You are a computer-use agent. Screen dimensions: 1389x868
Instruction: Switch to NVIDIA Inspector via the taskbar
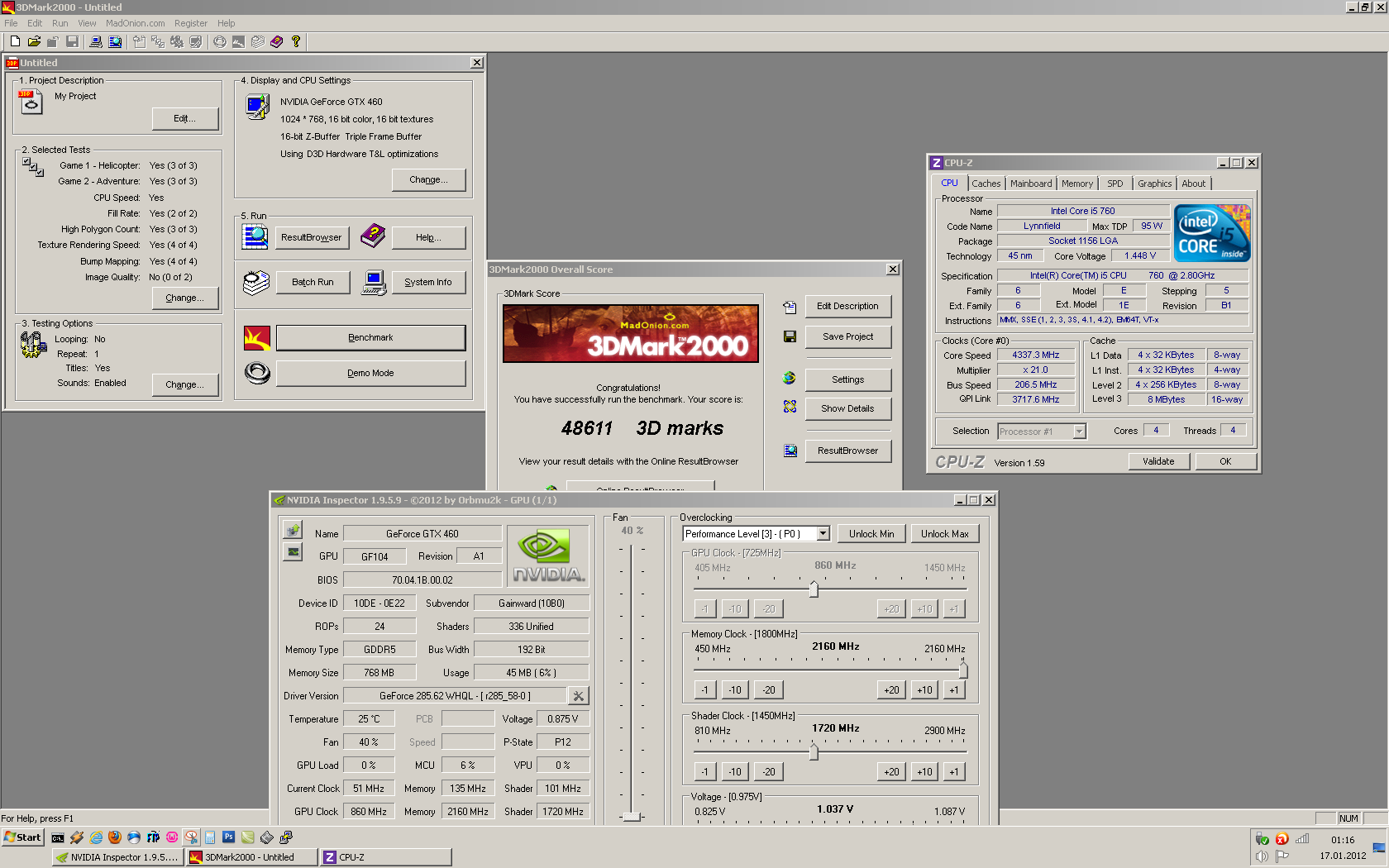coord(117,857)
